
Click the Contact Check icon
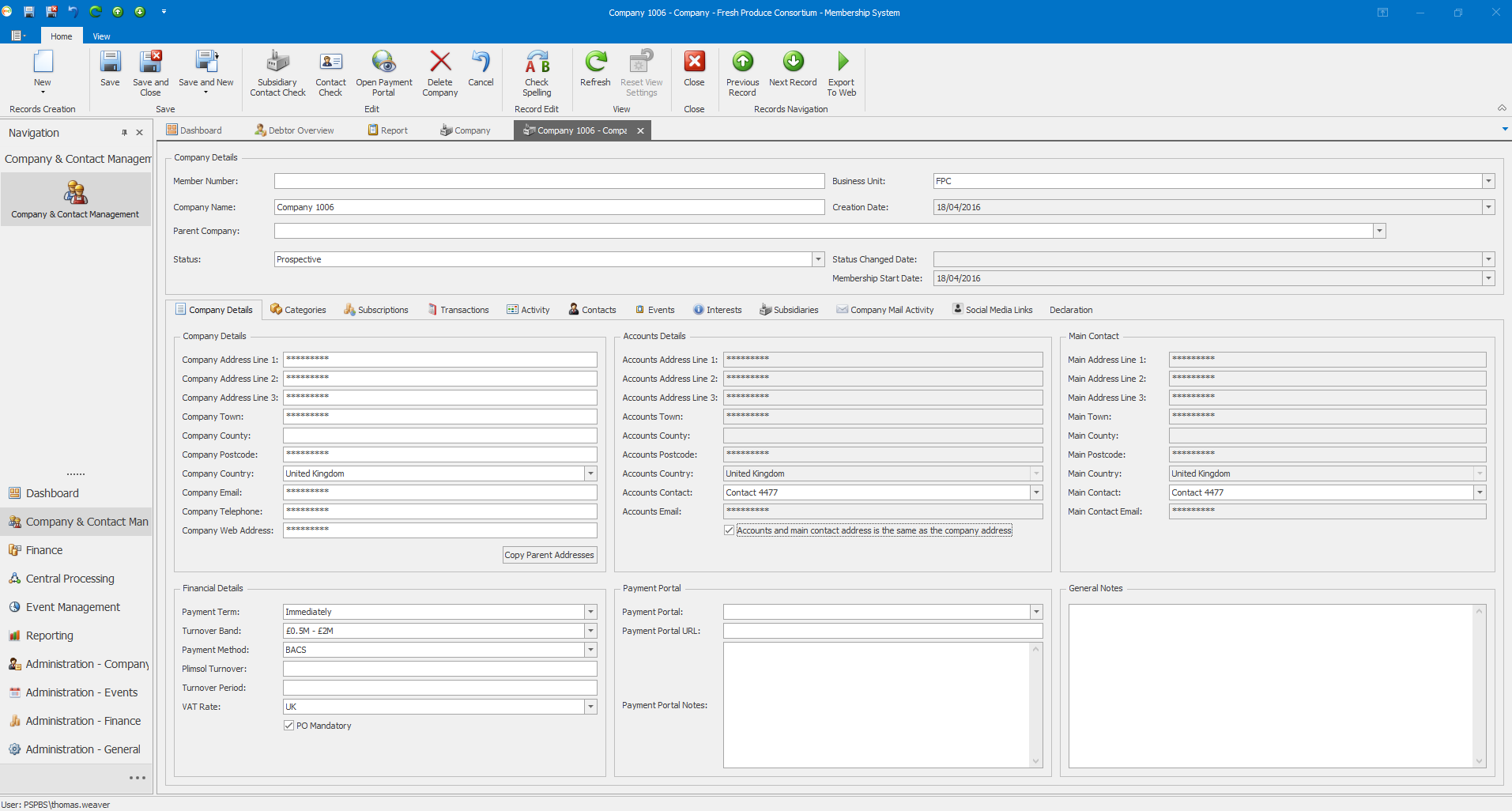(x=330, y=62)
